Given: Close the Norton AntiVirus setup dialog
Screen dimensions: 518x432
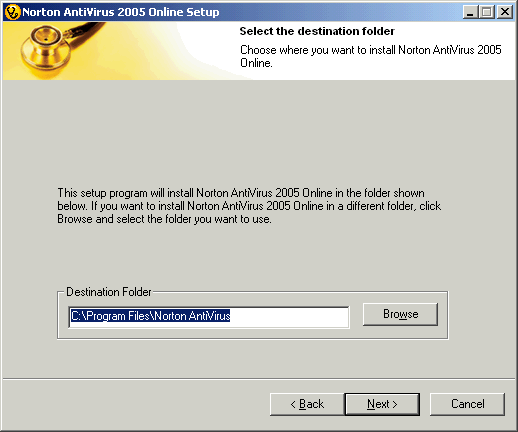Looking at the screenshot, I should click(x=505, y=12).
